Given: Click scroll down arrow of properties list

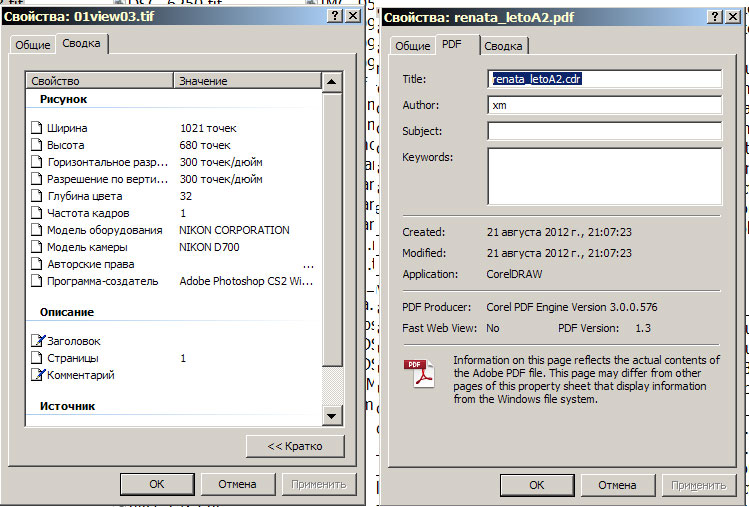Looking at the screenshot, I should pos(332,416).
